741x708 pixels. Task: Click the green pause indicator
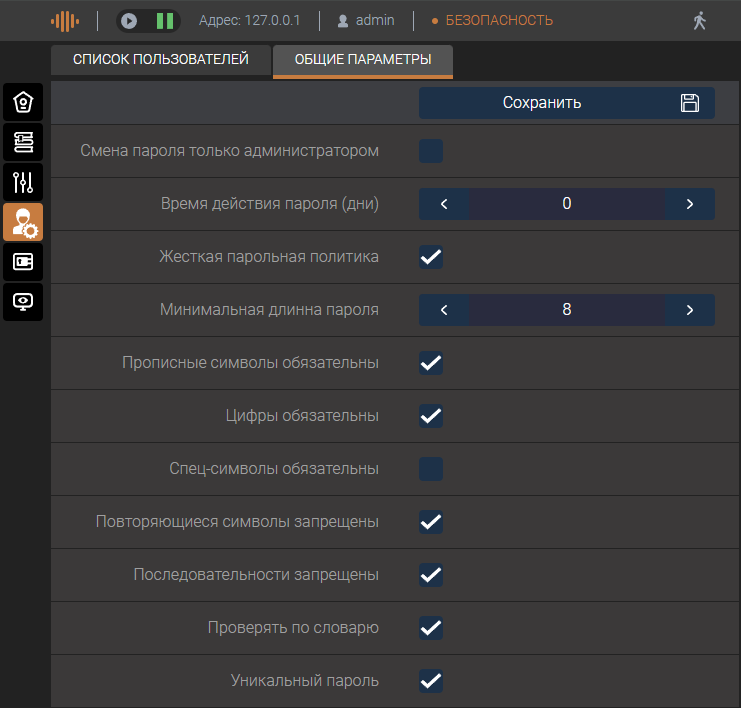click(x=164, y=20)
